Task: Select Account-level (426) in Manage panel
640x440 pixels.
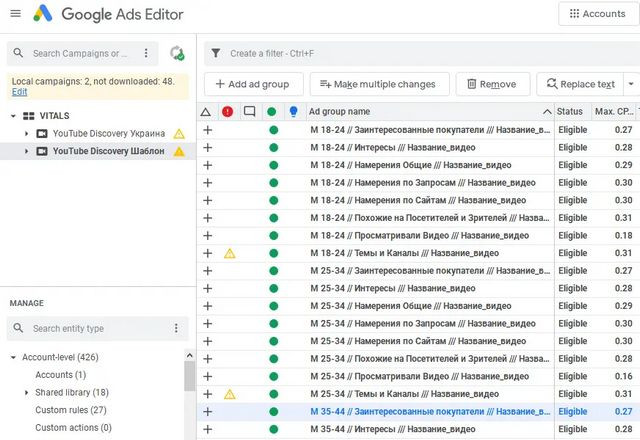Action: coord(60,358)
